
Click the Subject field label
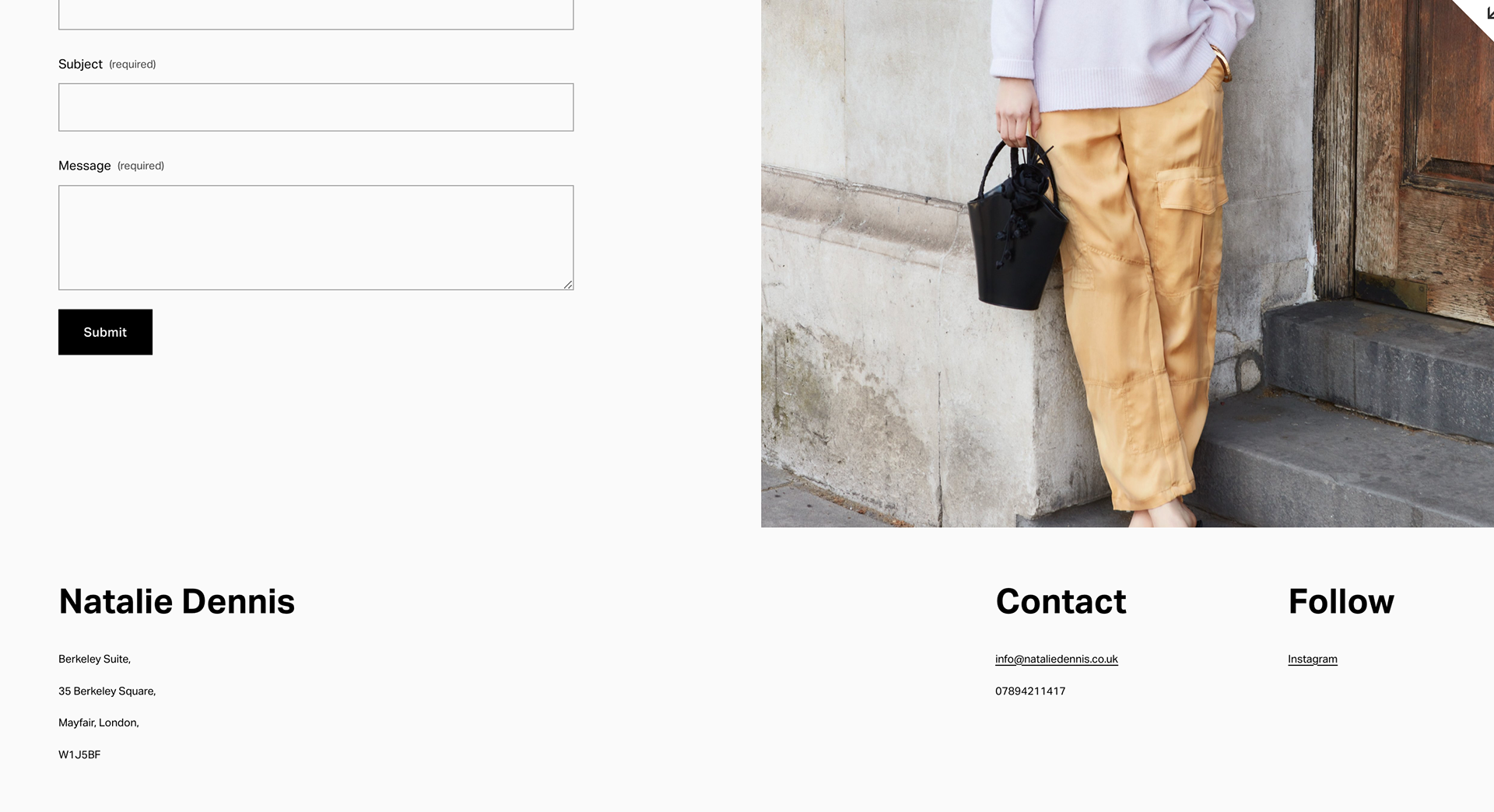pyautogui.click(x=80, y=64)
